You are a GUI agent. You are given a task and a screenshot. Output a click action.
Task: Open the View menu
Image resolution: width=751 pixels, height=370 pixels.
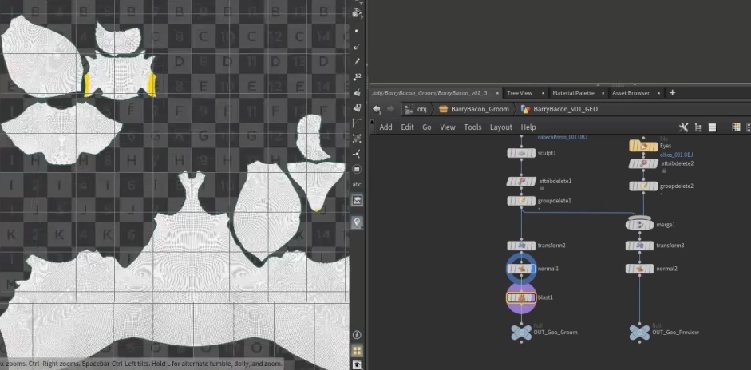pyautogui.click(x=447, y=127)
